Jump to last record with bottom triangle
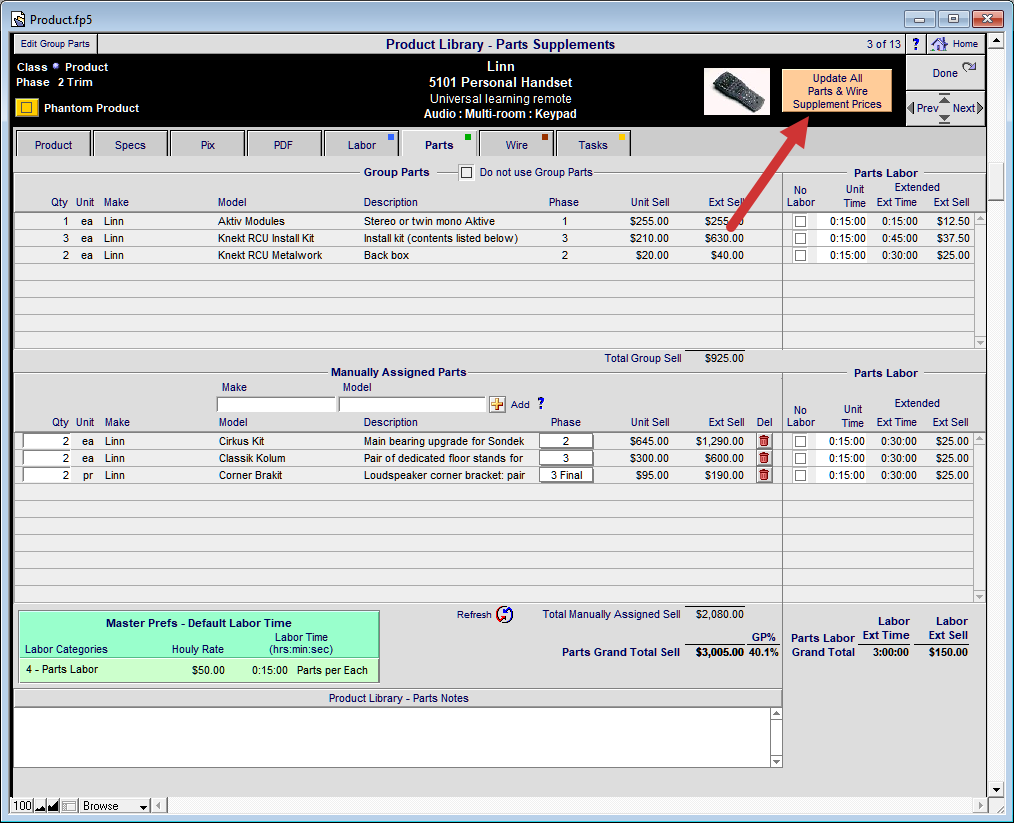The height and width of the screenshot is (823, 1014). pos(945,119)
